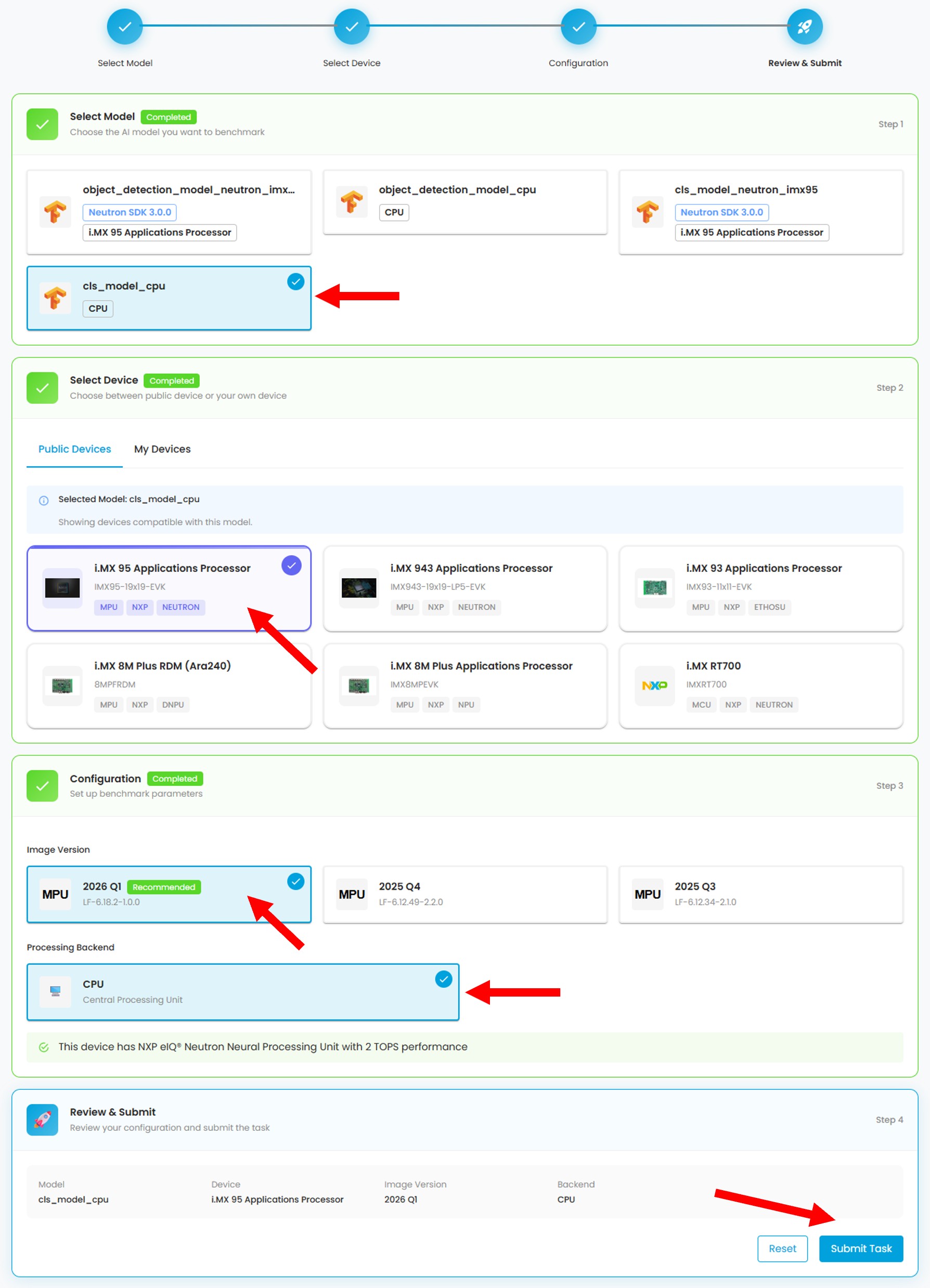Click the NEUTRON tag on i.MX 95 card
Screen dimensions: 930x1288
coord(180,607)
